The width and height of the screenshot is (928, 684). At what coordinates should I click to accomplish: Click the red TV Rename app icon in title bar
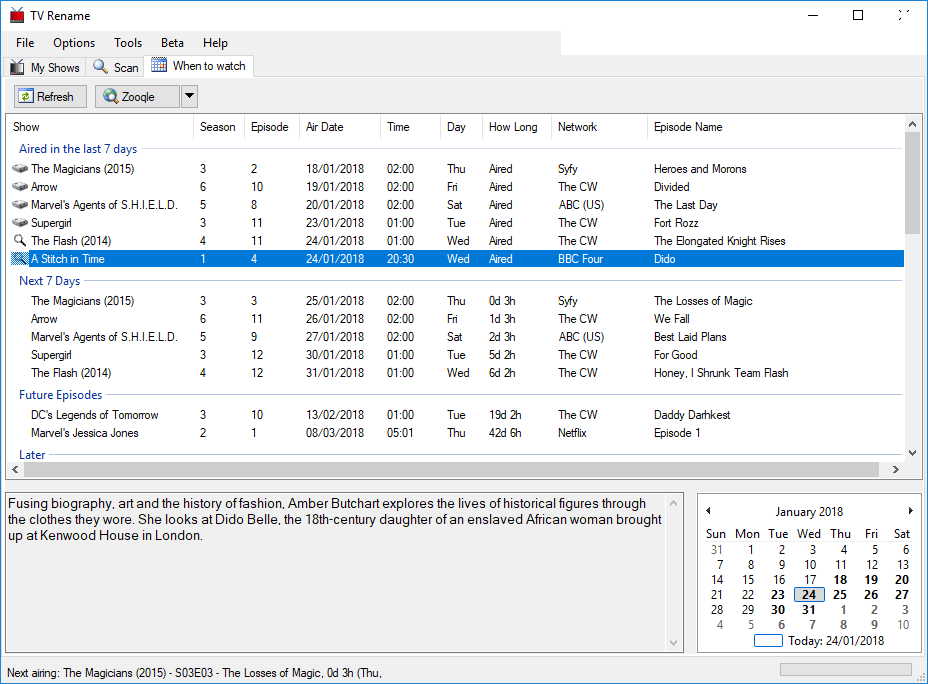[x=17, y=16]
